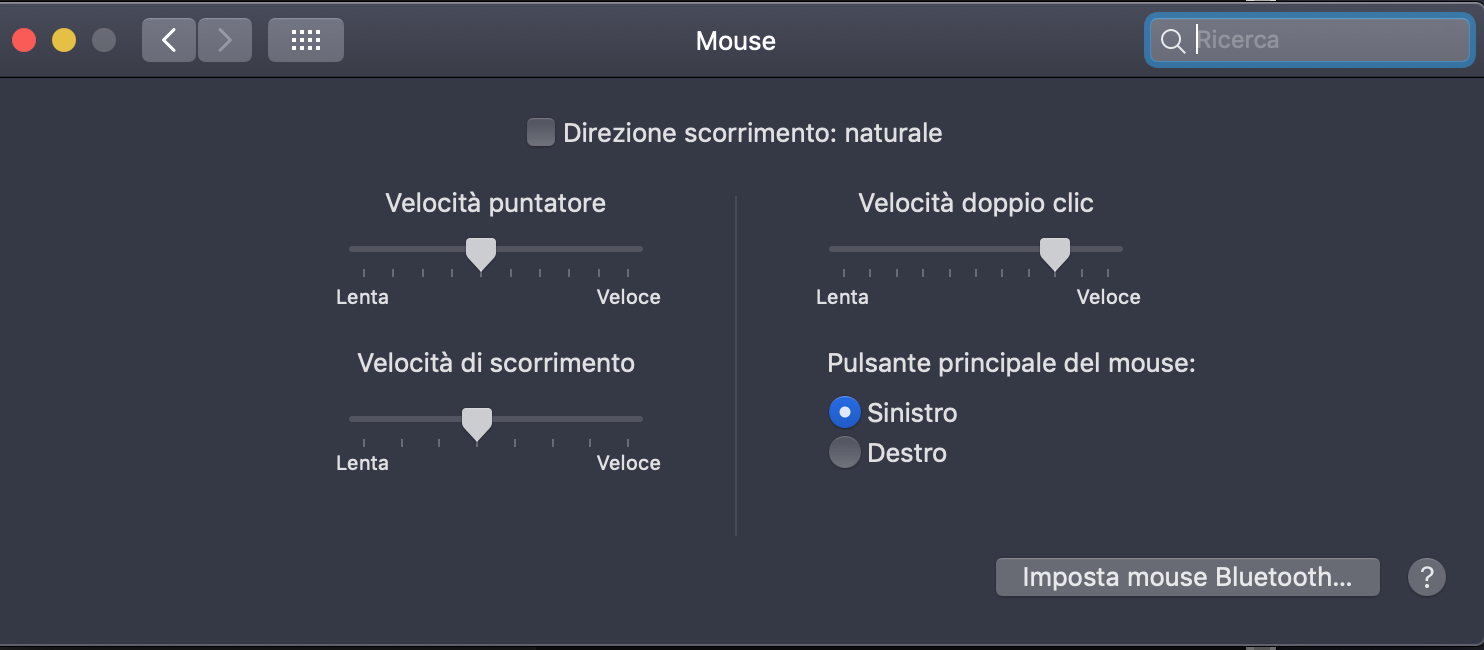Viewport: 1484px width, 650px height.
Task: Click the Velocità di scorrimento slider thumb
Action: point(477,423)
